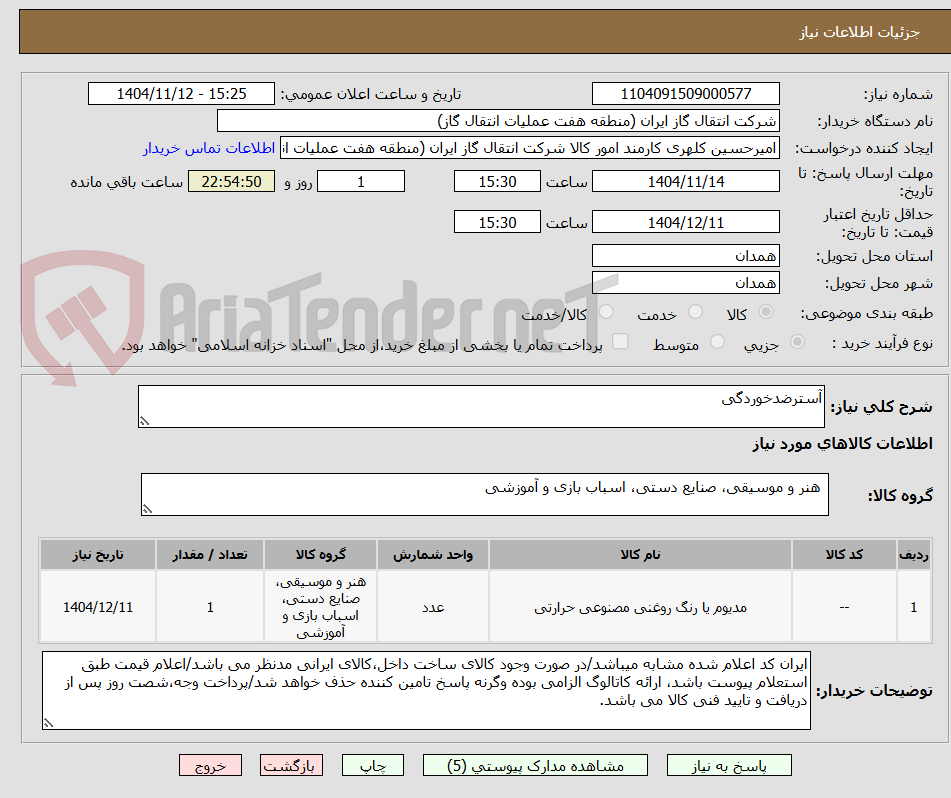Open مشاهده مدارک پیوستی (5) attachments

535,765
